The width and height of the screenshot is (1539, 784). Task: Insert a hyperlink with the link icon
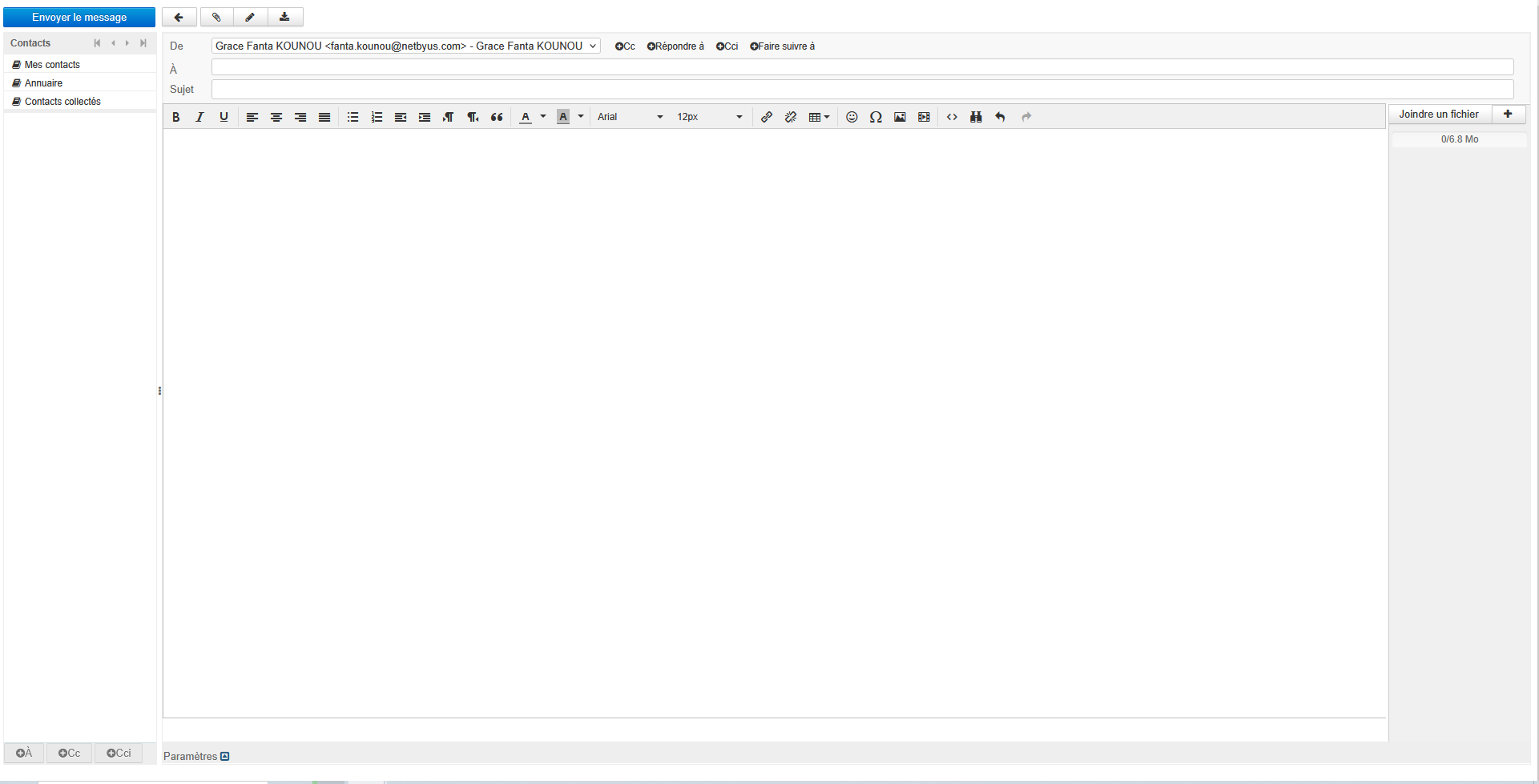point(767,117)
